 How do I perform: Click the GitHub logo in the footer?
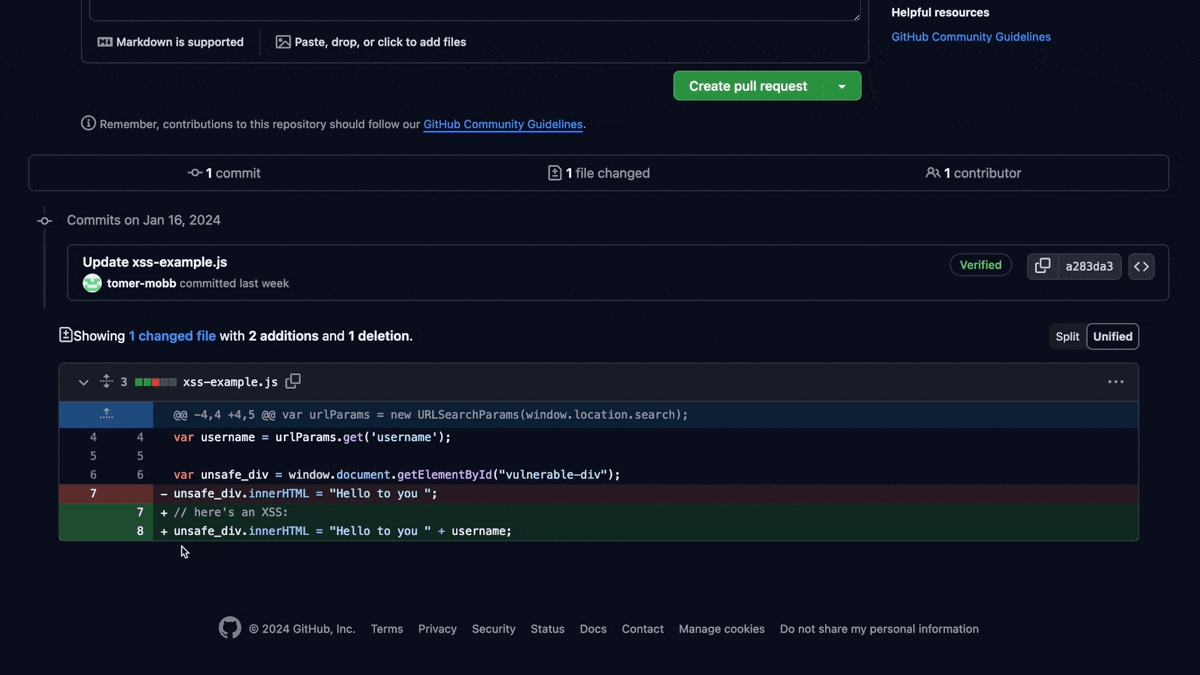229,627
